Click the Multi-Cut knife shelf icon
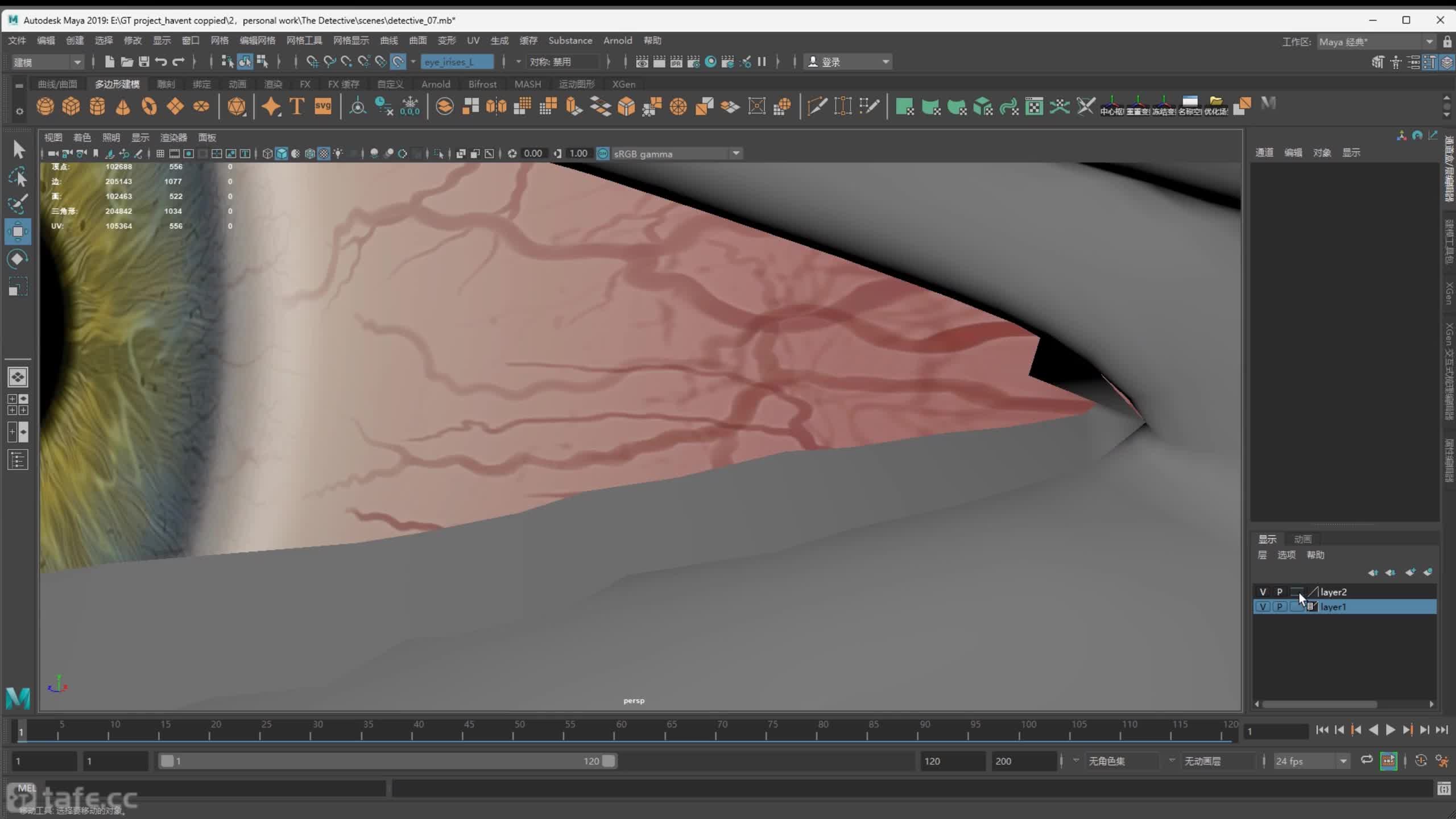 click(817, 106)
